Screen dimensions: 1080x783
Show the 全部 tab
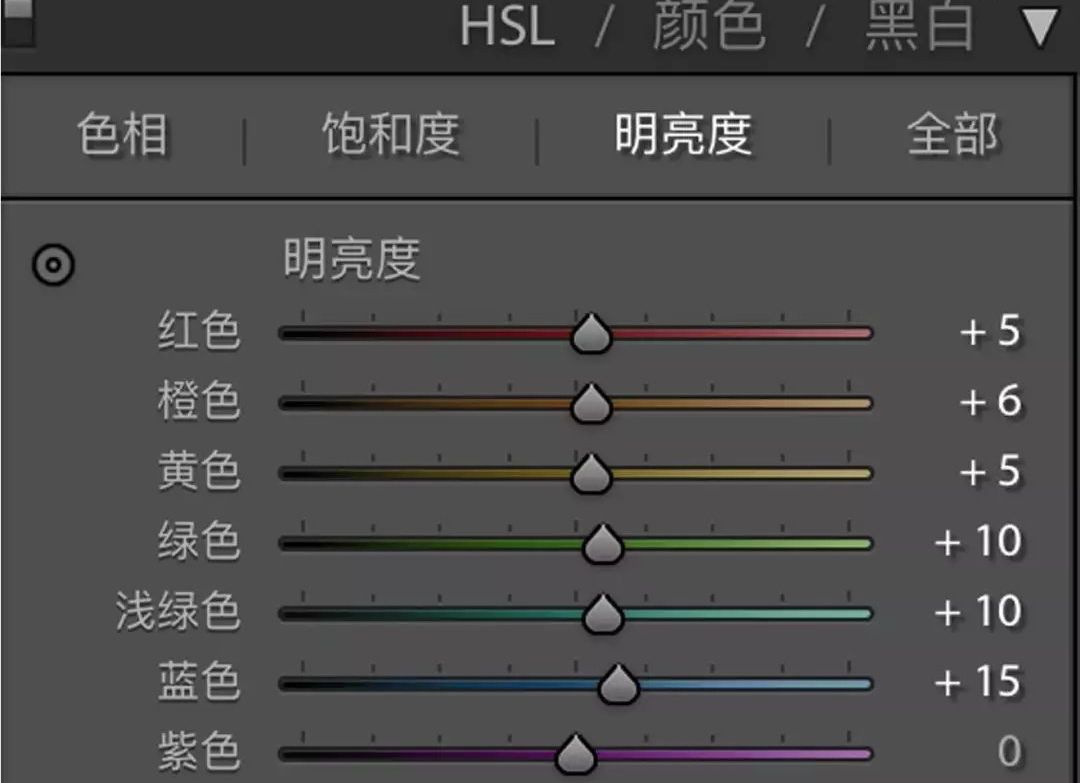coord(953,134)
